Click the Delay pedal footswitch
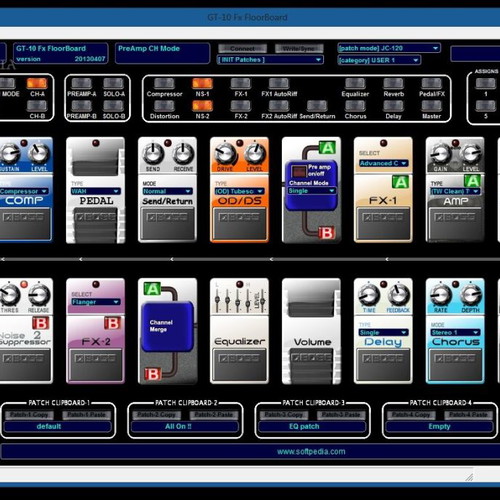Image resolution: width=500 pixels, height=500 pixels. click(383, 365)
